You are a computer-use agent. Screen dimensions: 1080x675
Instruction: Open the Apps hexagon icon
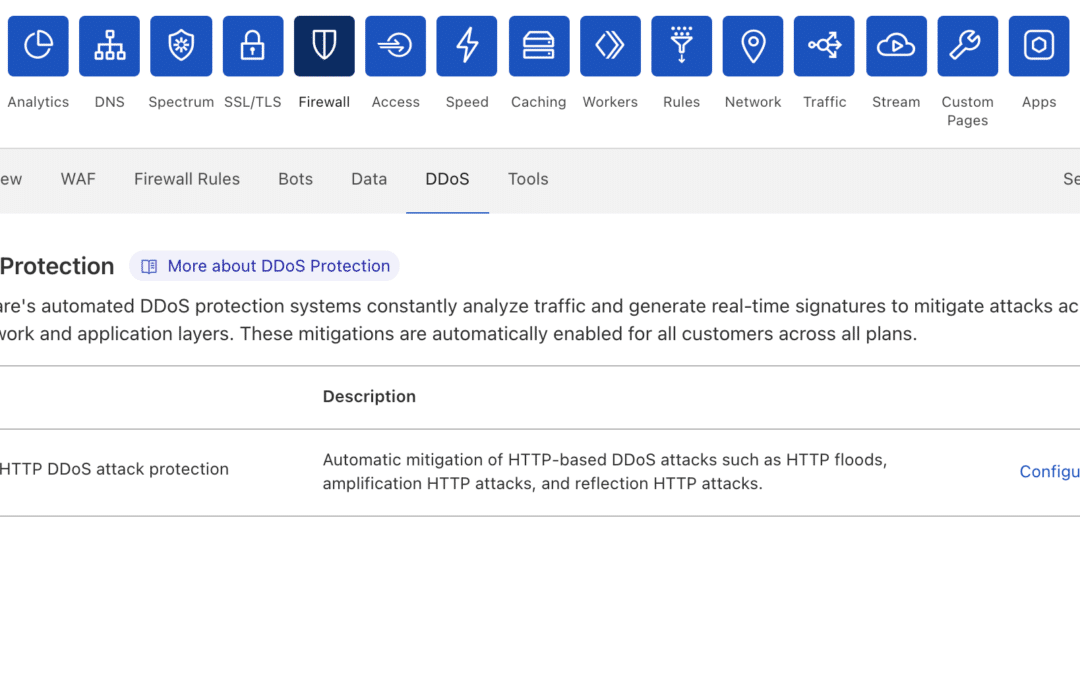(1039, 45)
